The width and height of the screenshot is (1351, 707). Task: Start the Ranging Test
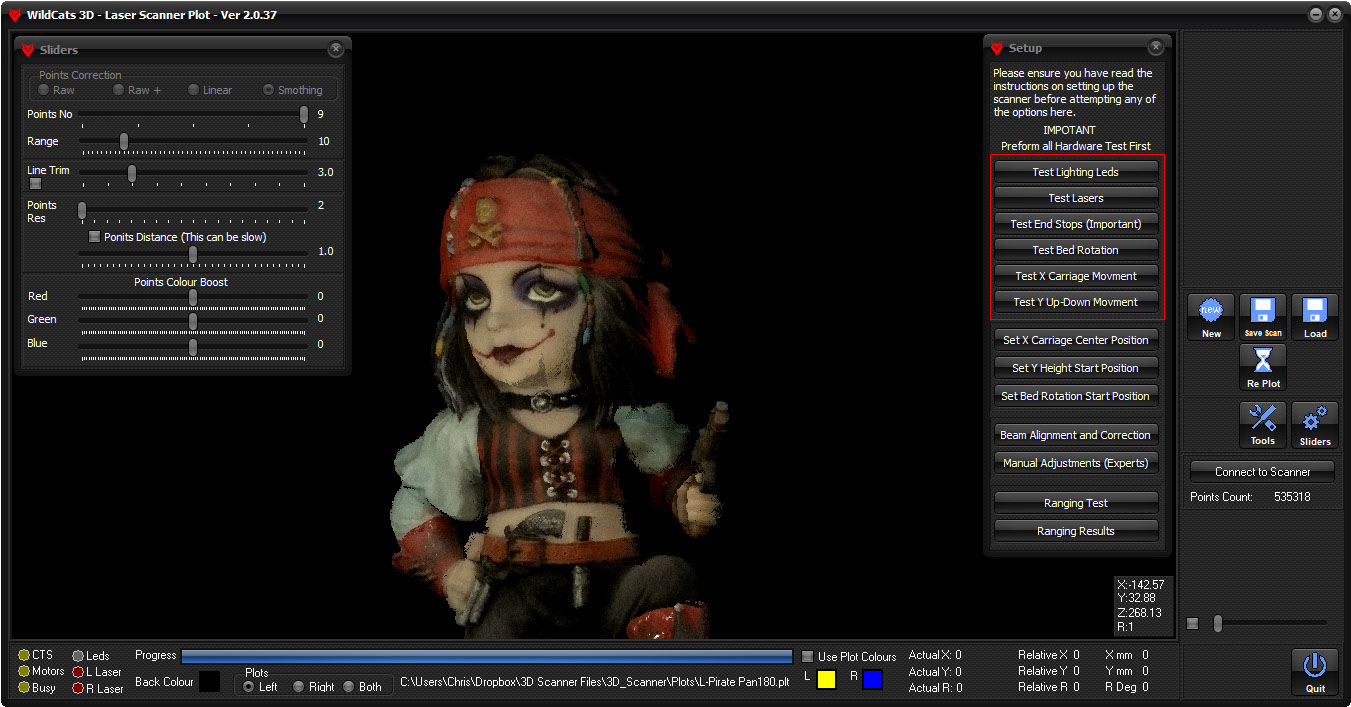[x=1076, y=503]
